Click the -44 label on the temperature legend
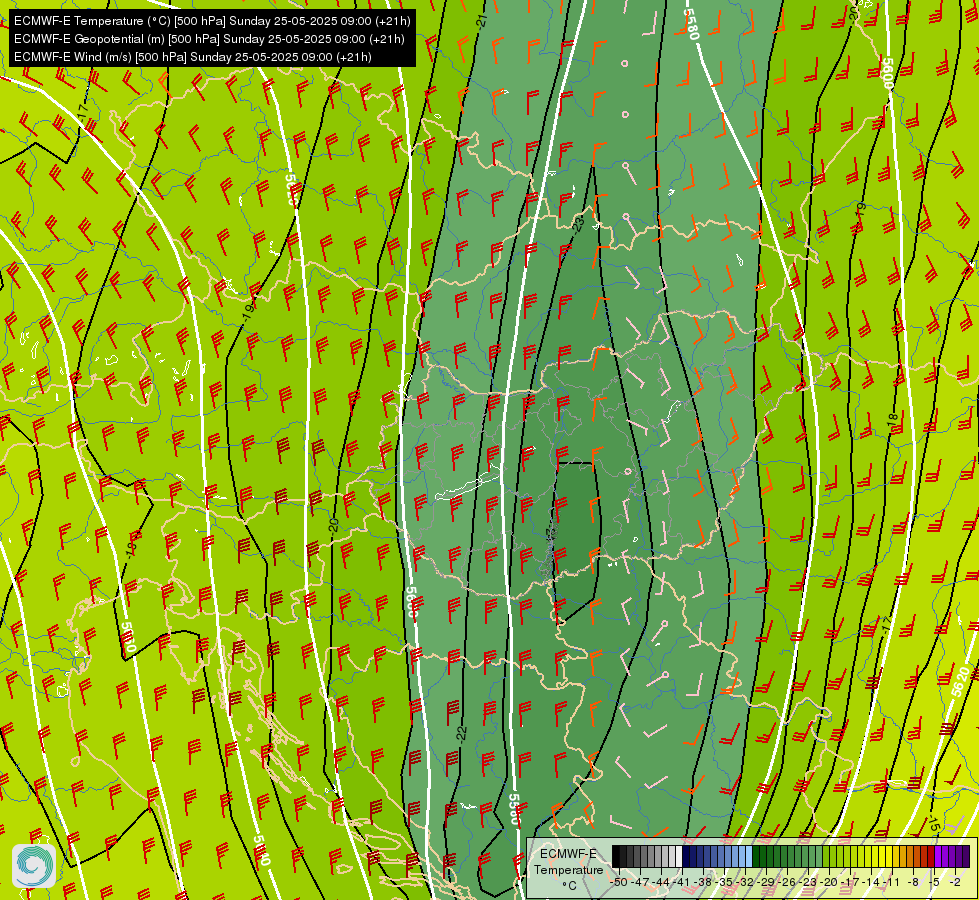The height and width of the screenshot is (900, 979). tap(661, 882)
